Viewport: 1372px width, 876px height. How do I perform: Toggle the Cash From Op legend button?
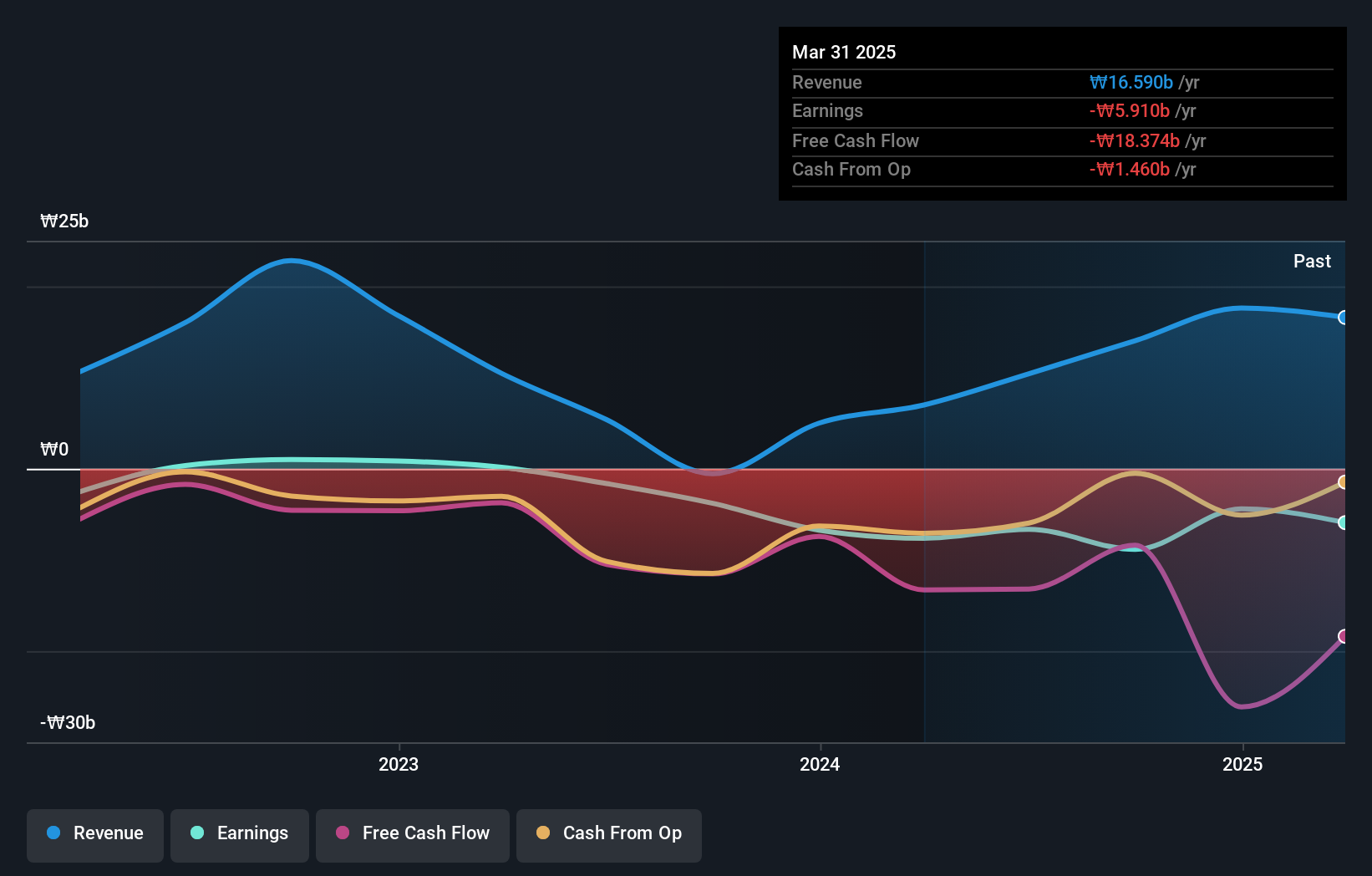point(609,835)
